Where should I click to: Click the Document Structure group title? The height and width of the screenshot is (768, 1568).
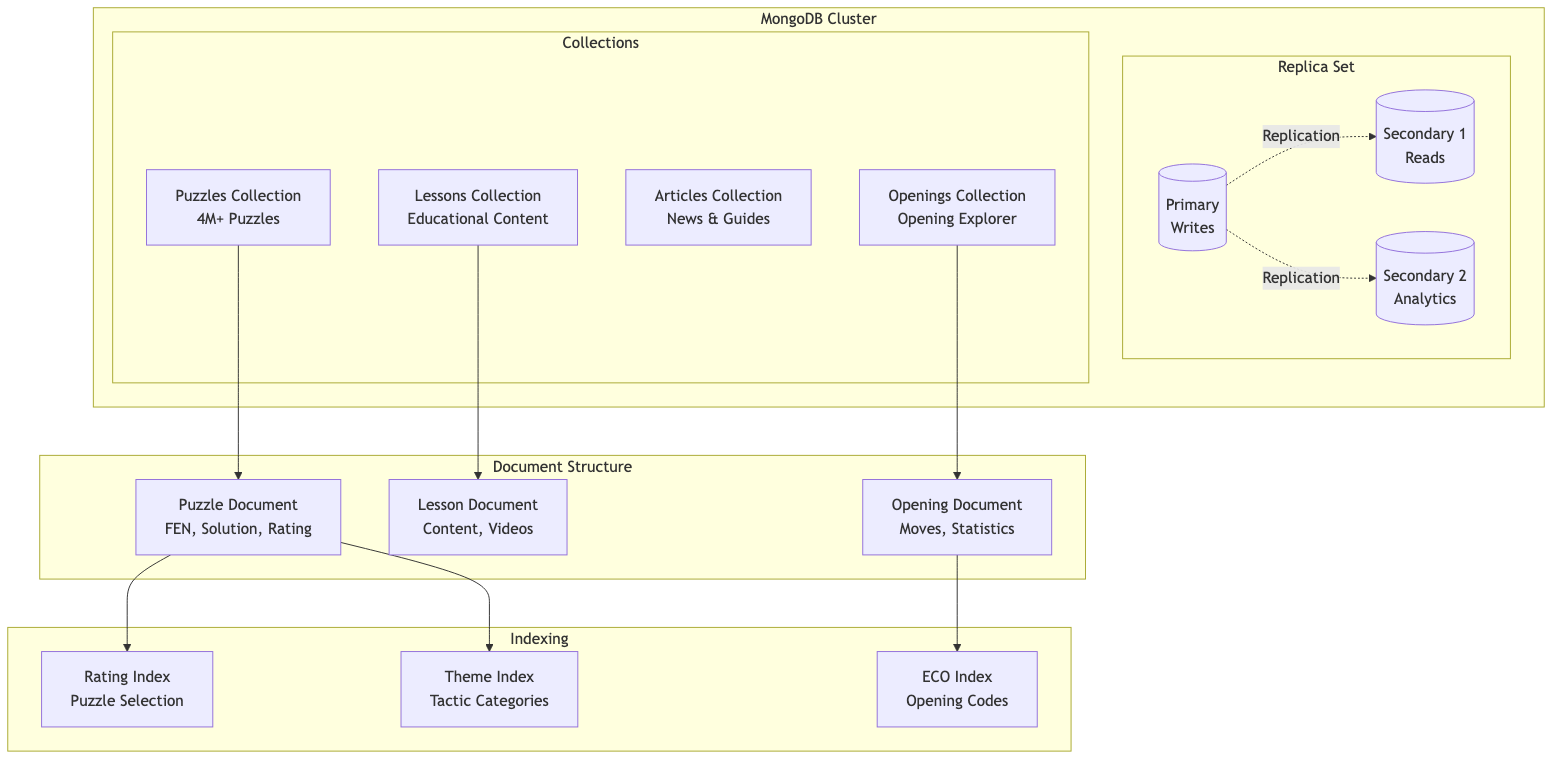pyautogui.click(x=562, y=466)
